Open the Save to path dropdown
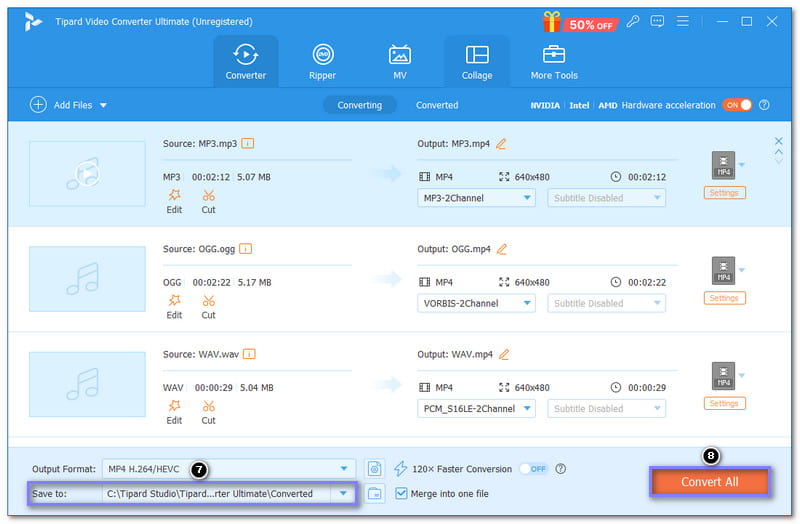This screenshot has height=524, width=800. (x=343, y=493)
